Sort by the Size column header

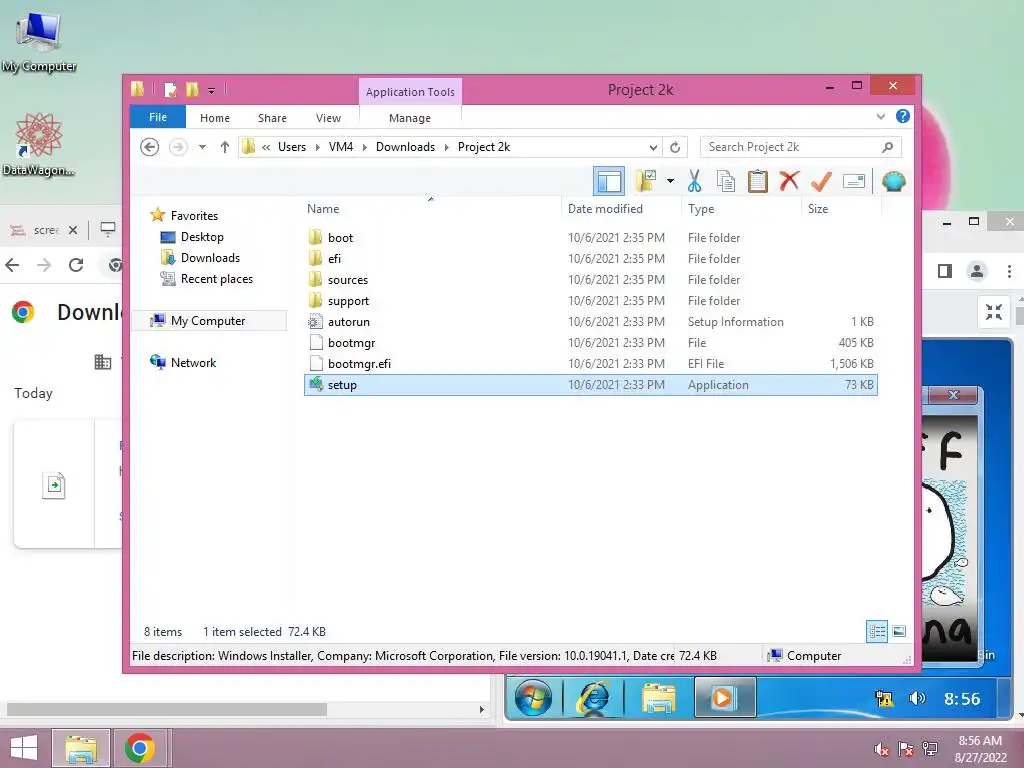(x=841, y=209)
